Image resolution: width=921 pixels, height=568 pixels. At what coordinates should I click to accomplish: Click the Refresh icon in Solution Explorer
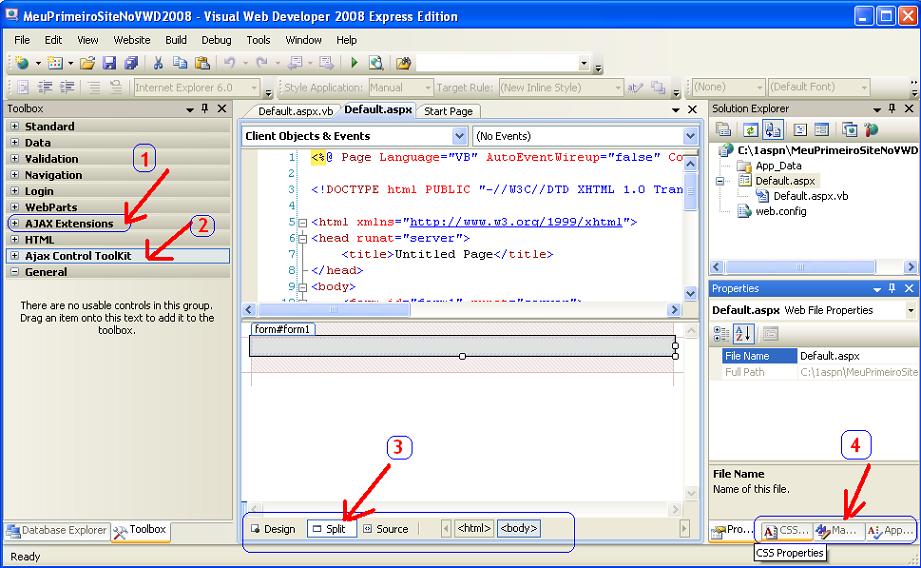click(x=750, y=129)
